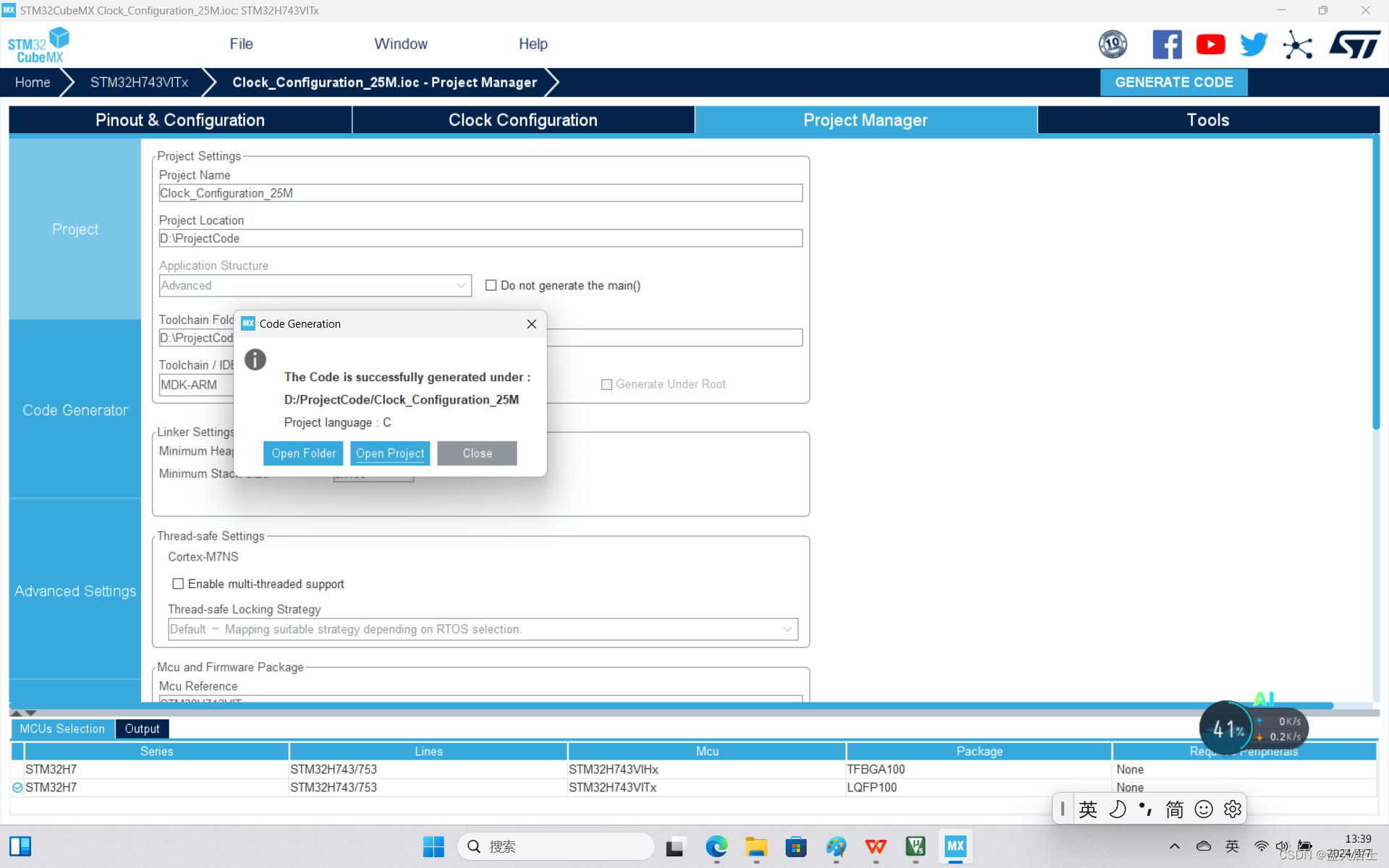
Task: Click the YouTube icon in header
Action: point(1210,45)
